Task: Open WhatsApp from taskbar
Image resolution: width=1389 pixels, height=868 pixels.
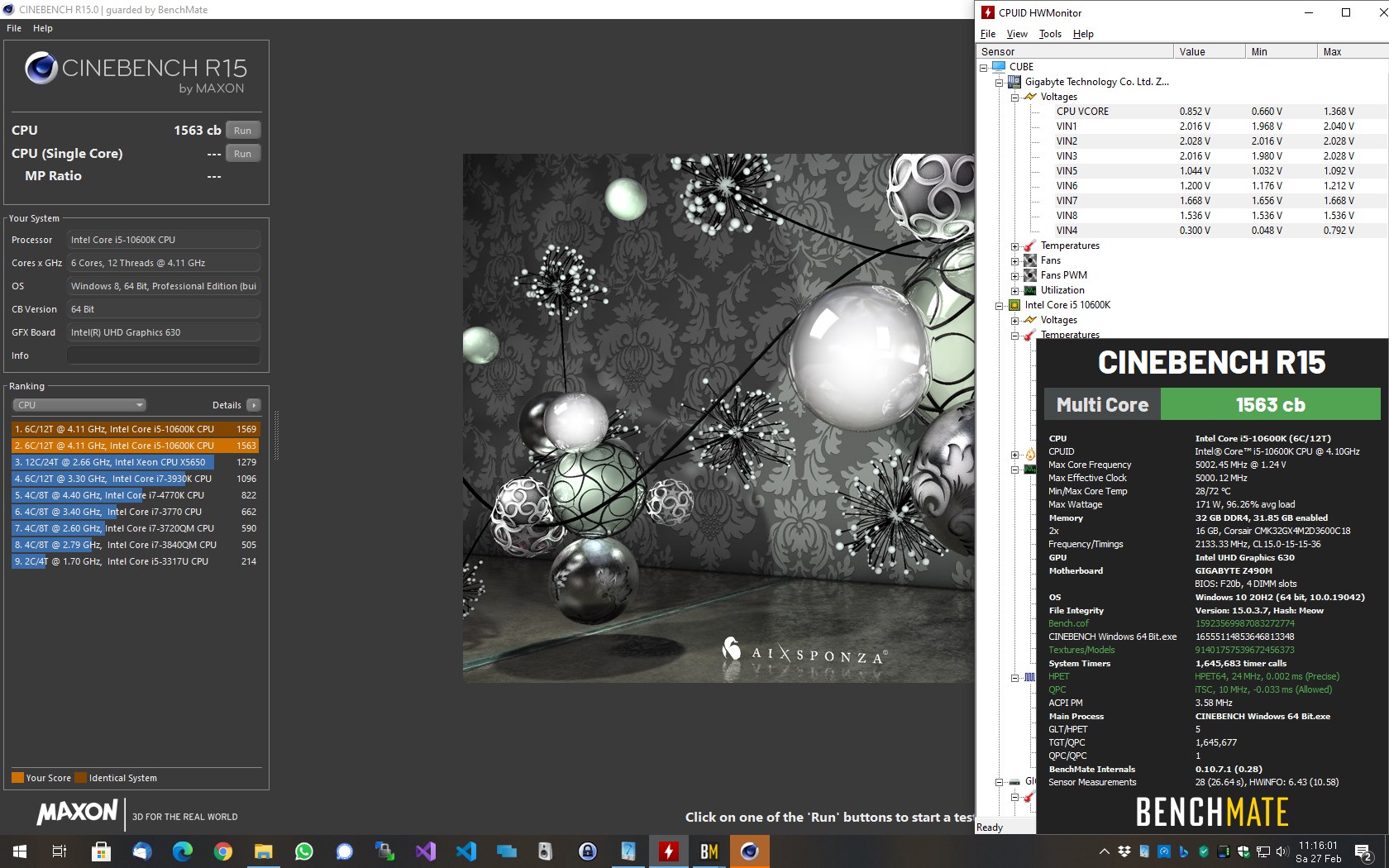Action: click(x=303, y=851)
